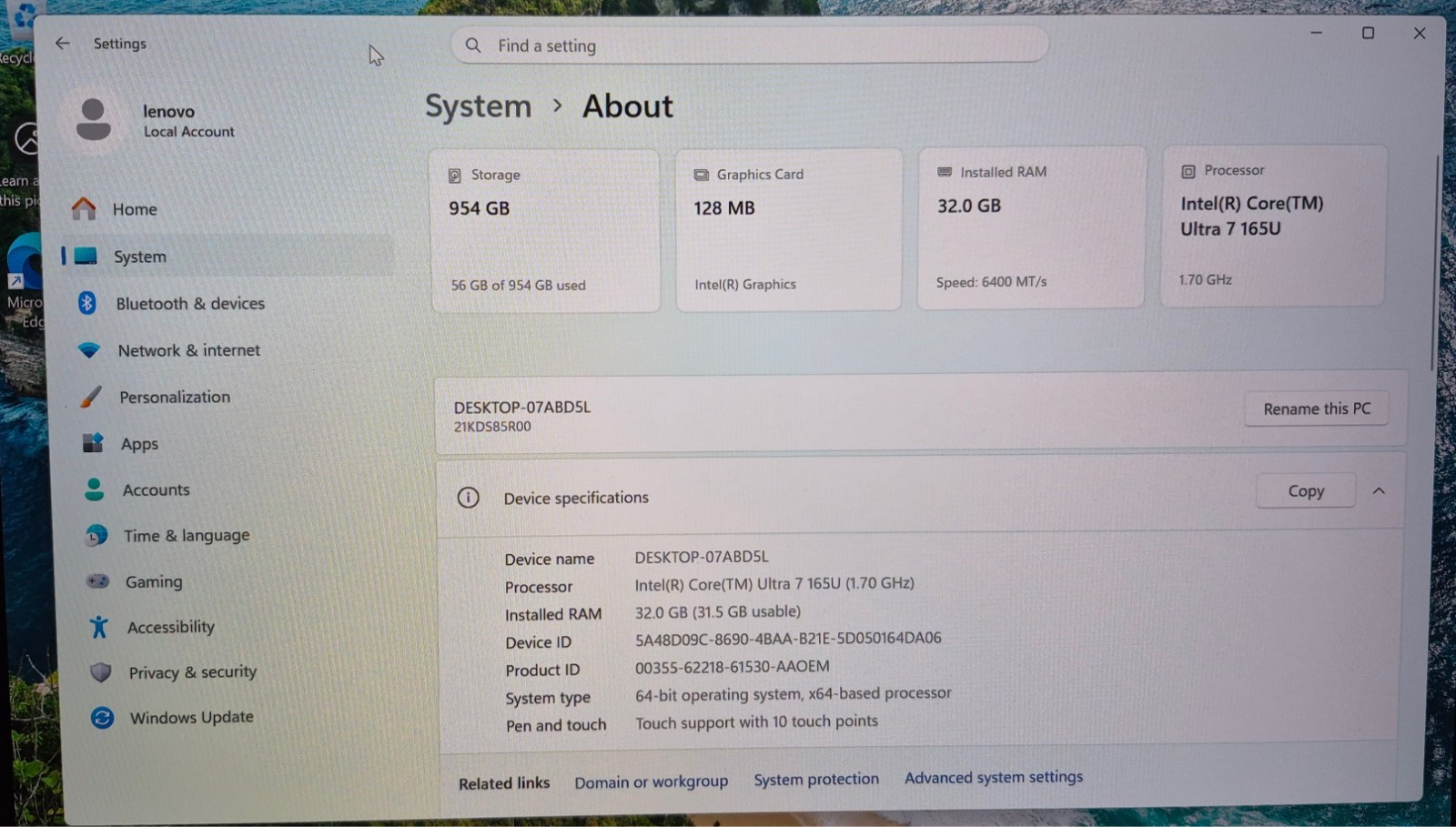Open Privacy & security settings
The width and height of the screenshot is (1456, 827).
tap(98, 672)
